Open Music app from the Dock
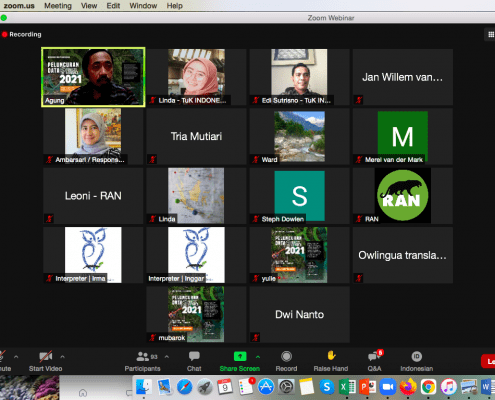 449,387
